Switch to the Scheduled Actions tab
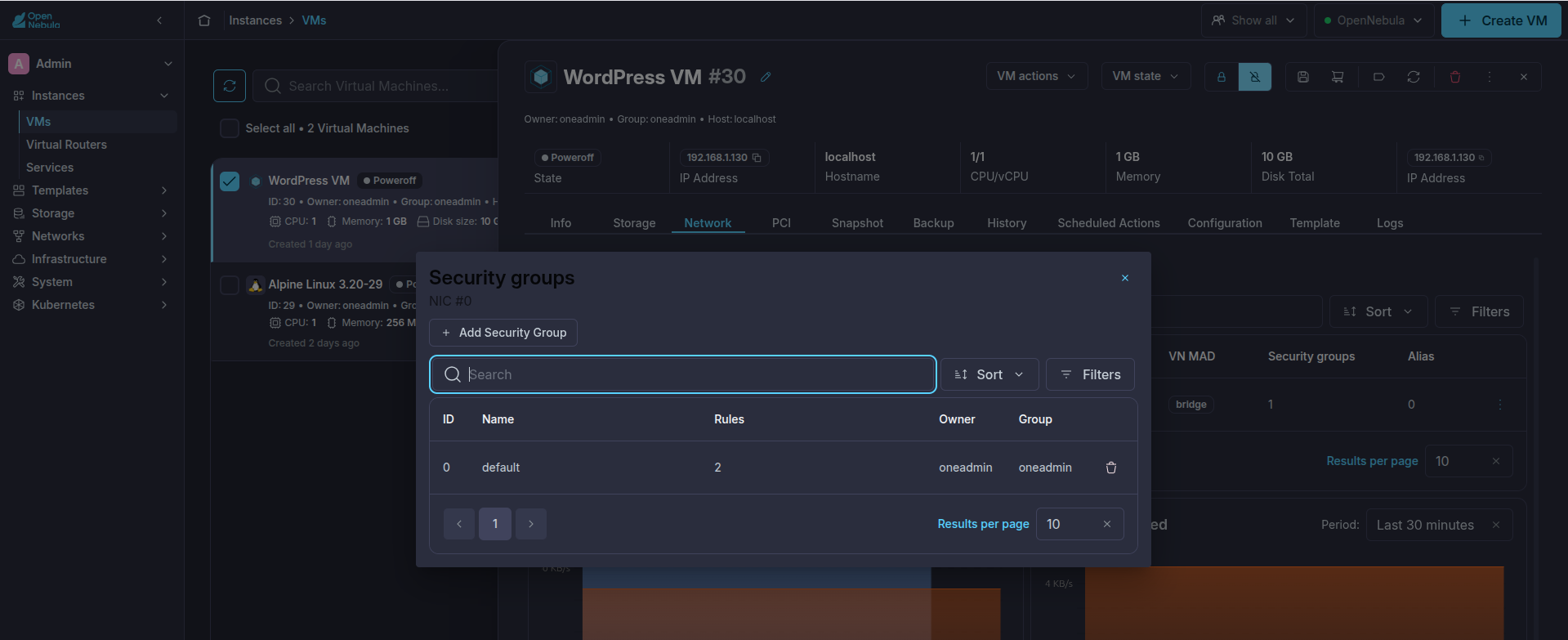Image resolution: width=1568 pixels, height=640 pixels. pyautogui.click(x=1109, y=223)
